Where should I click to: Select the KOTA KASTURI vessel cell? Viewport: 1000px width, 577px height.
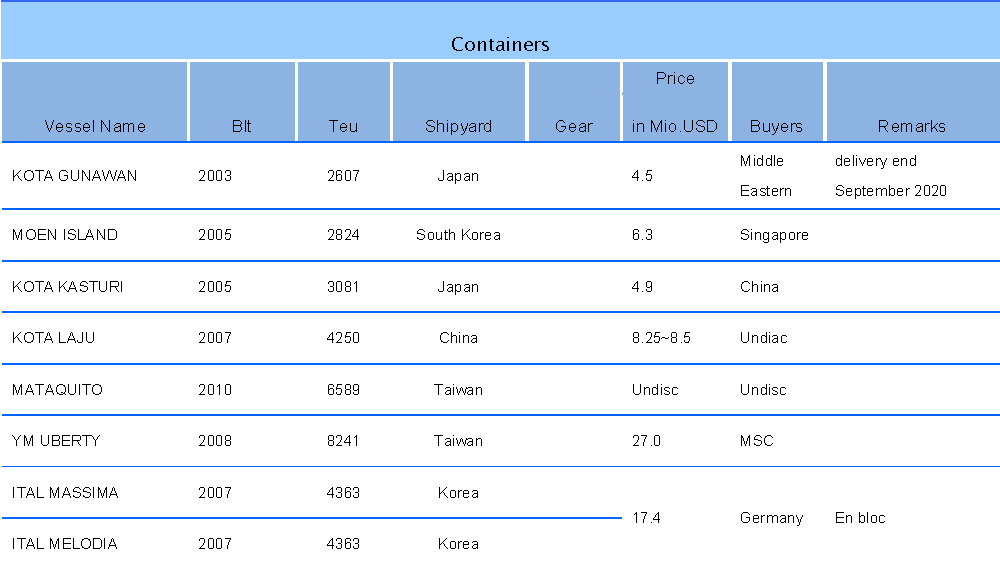click(x=68, y=286)
